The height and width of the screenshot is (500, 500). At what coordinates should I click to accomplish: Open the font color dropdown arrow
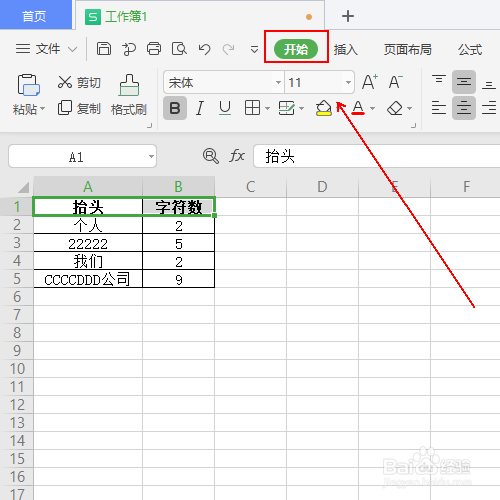373,108
